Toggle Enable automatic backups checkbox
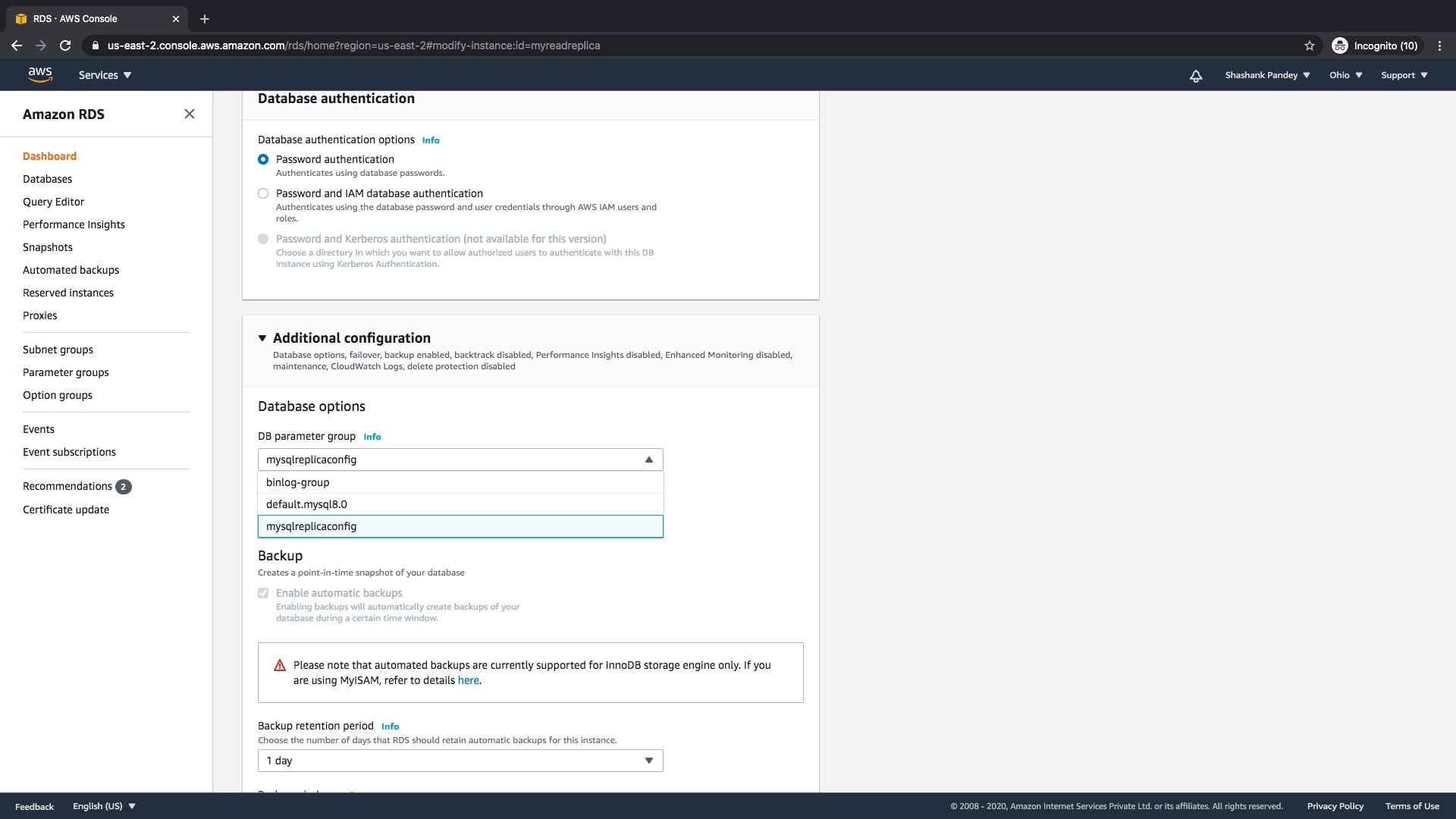The width and height of the screenshot is (1456, 819). 263,593
